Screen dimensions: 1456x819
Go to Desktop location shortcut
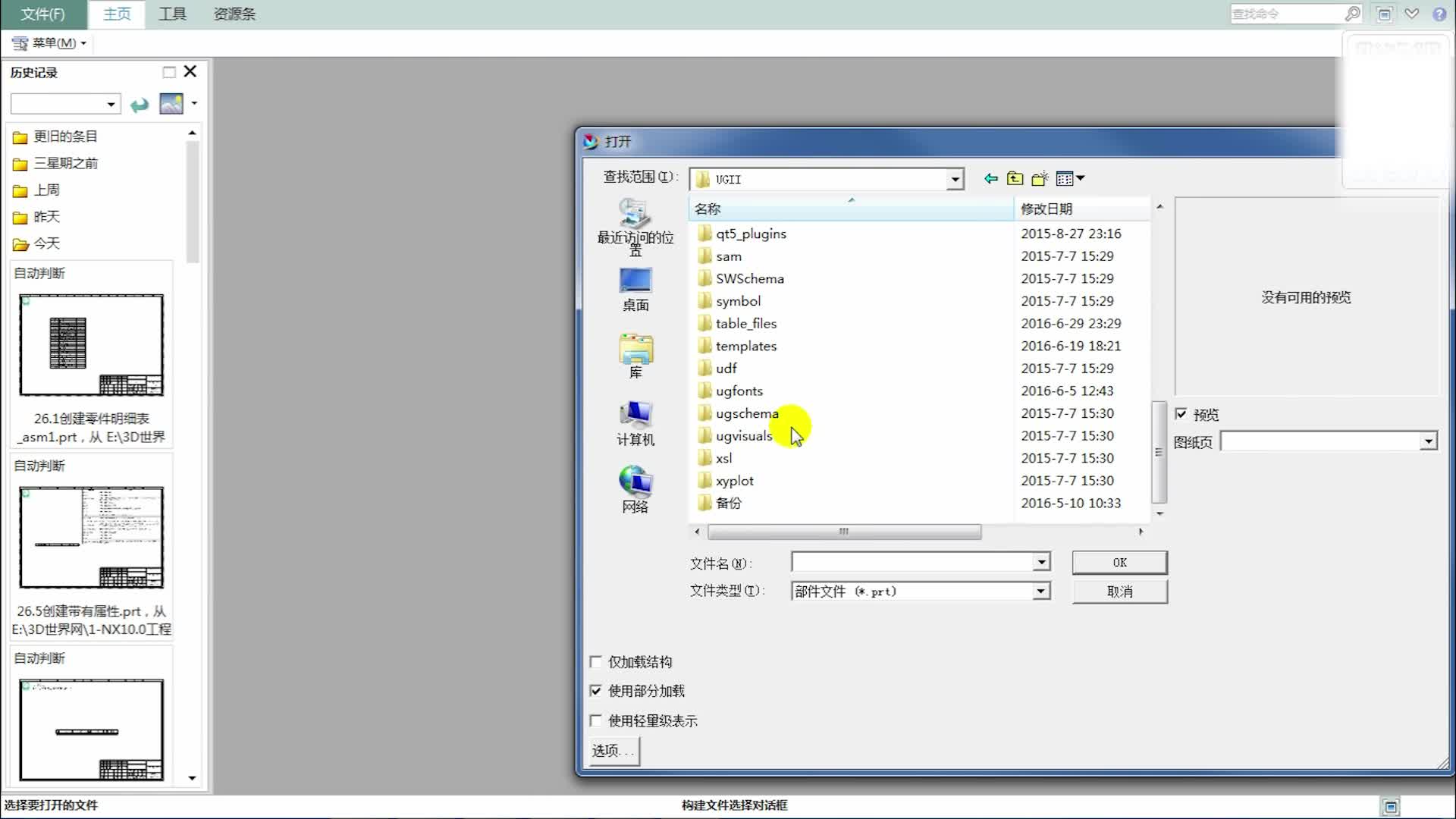point(635,289)
